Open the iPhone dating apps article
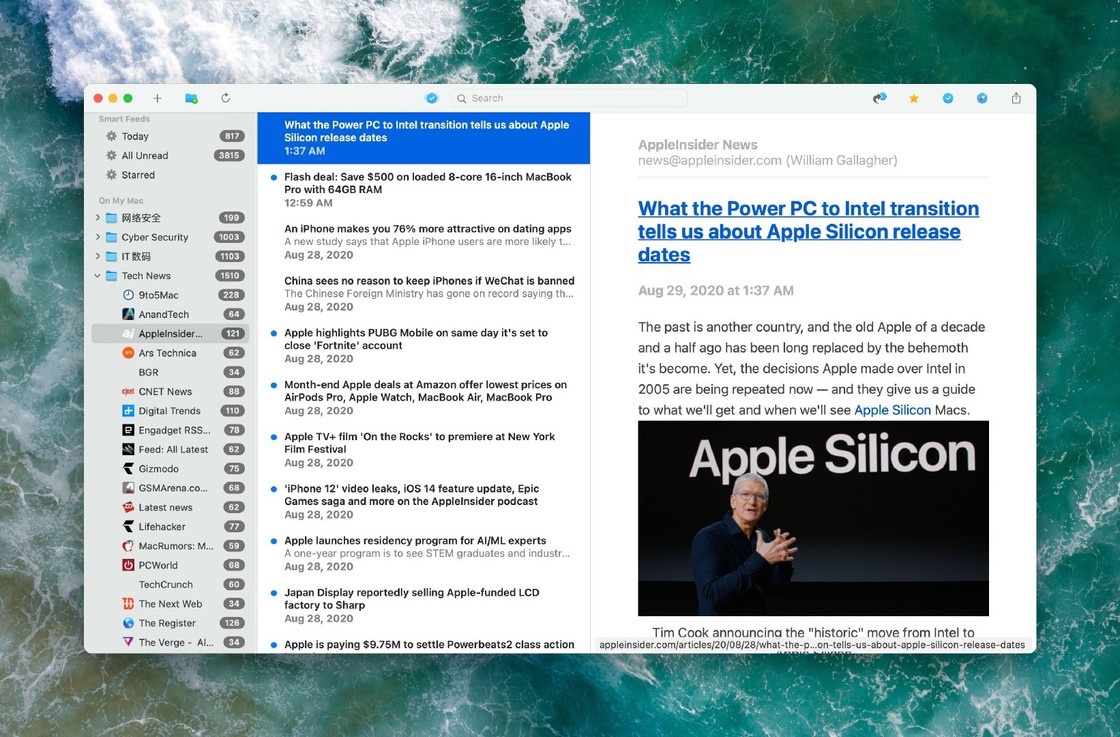1120x737 pixels. [x=424, y=242]
